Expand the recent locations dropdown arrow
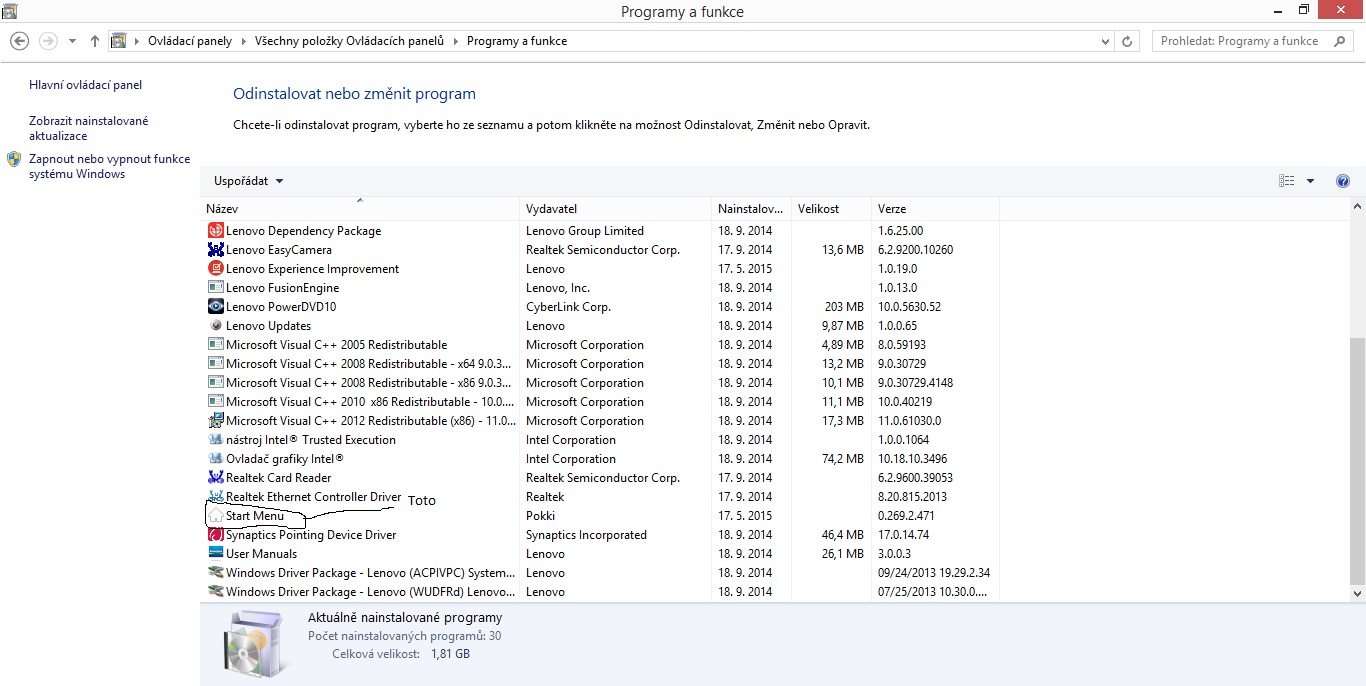Image resolution: width=1366 pixels, height=686 pixels. [72, 41]
